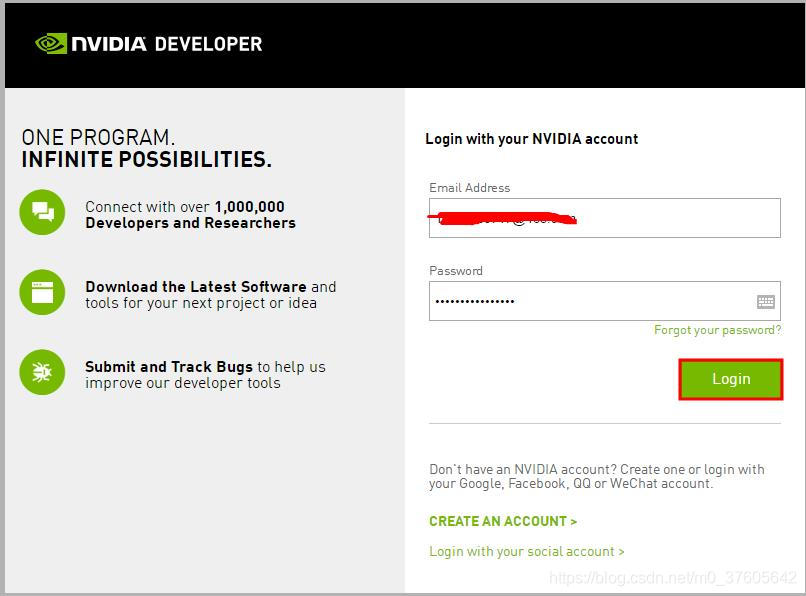This screenshot has height=596, width=806.
Task: Click the Don't have an NVIDIA account text
Action: pyautogui.click(x=597, y=476)
